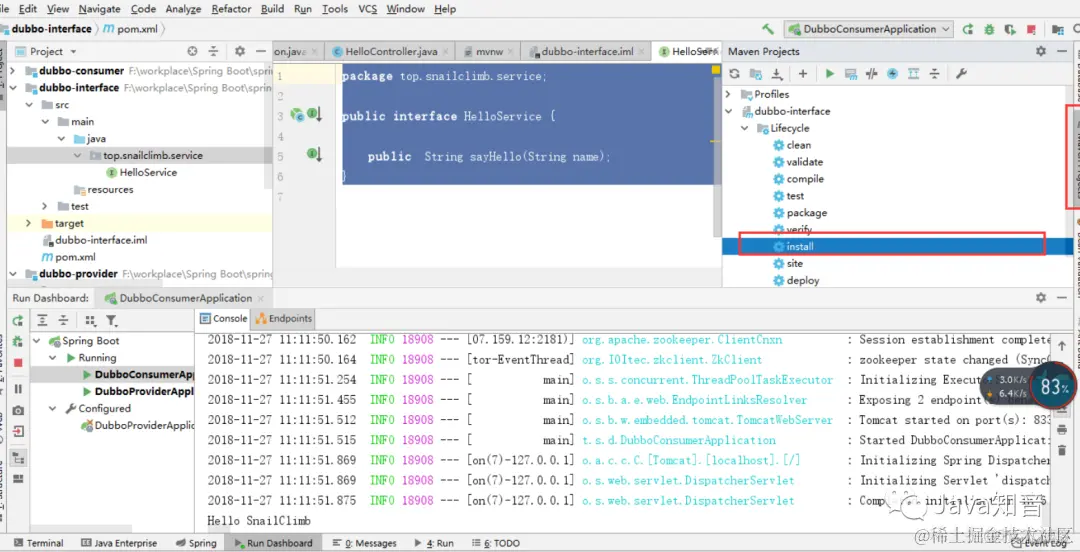Open the VCS menu
Screen dimensions: 1080x552
pyautogui.click(x=368, y=9)
